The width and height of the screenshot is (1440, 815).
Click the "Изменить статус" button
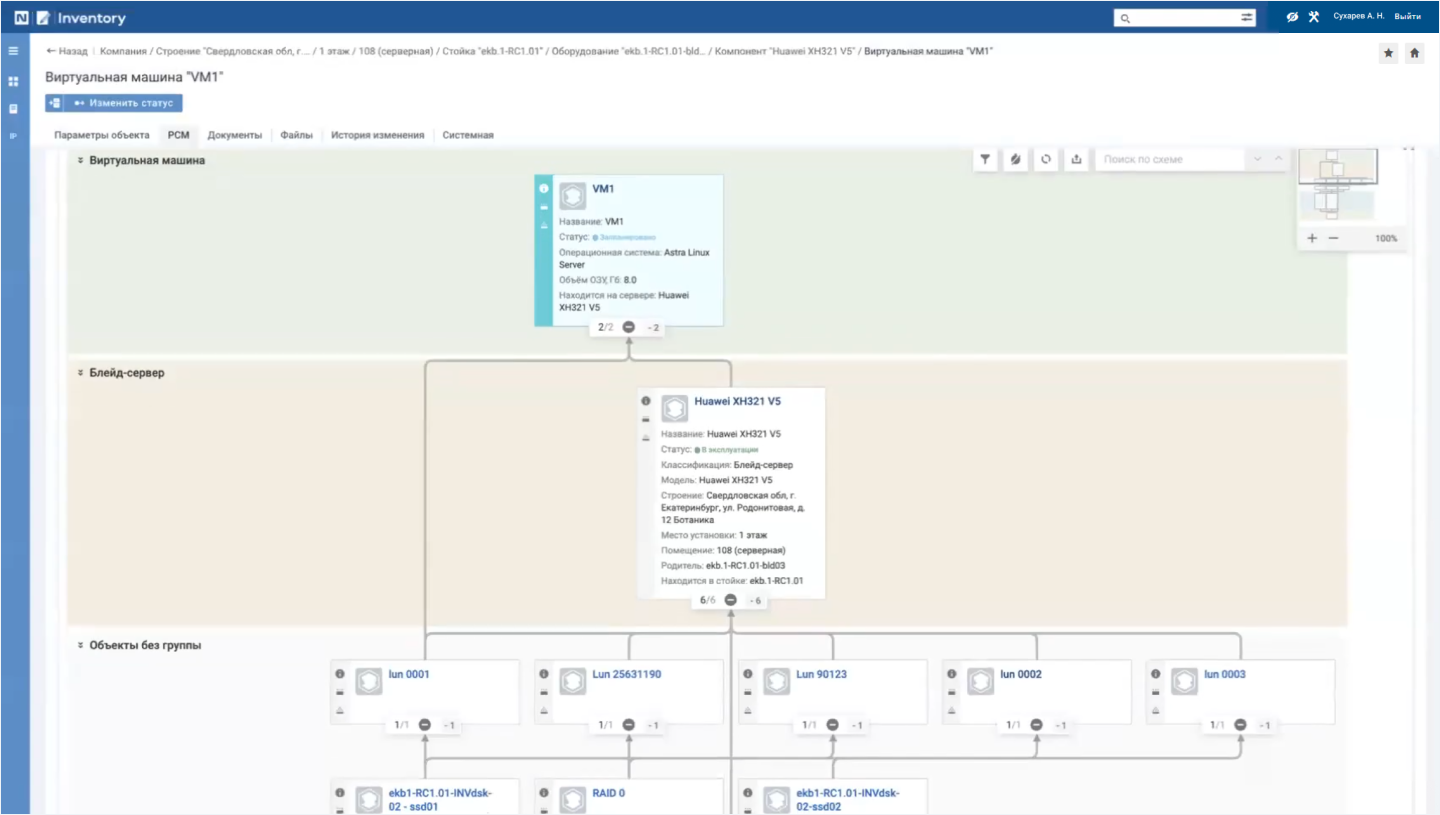coord(123,103)
